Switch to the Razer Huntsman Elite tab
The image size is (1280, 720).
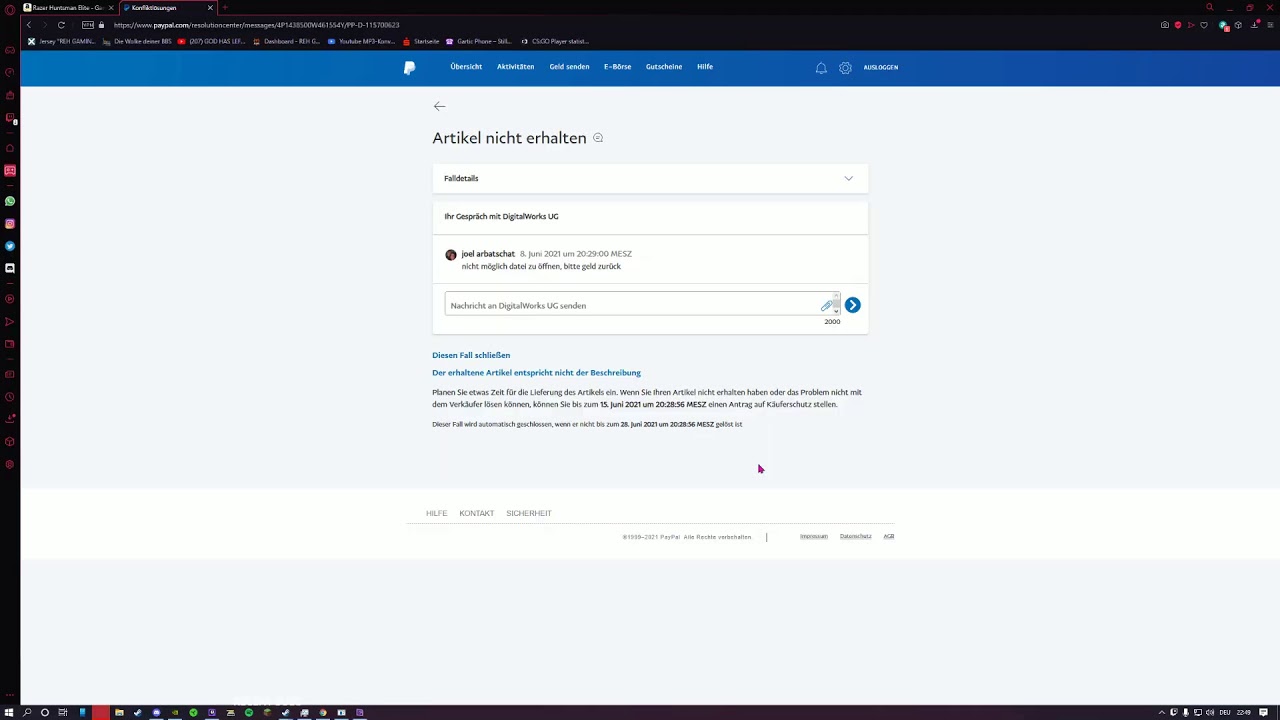pyautogui.click(x=68, y=8)
